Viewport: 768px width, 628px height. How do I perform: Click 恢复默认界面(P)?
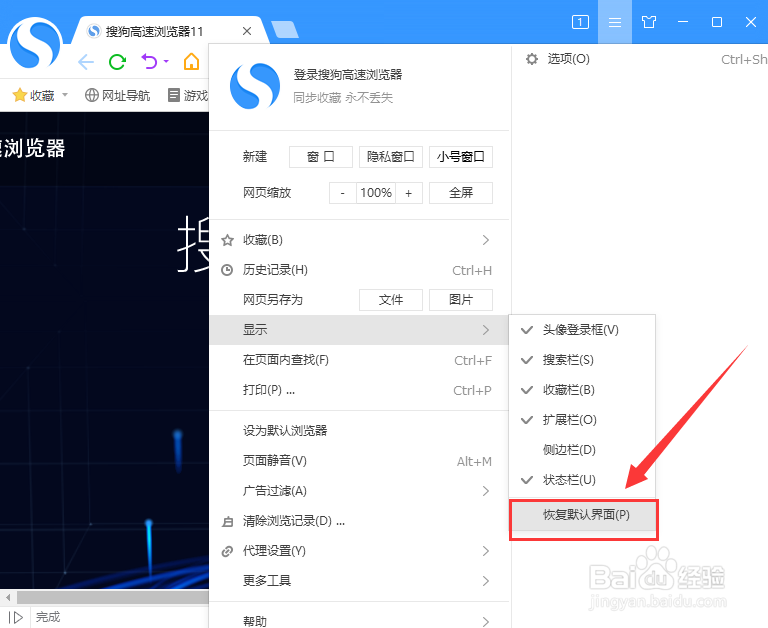tap(583, 515)
